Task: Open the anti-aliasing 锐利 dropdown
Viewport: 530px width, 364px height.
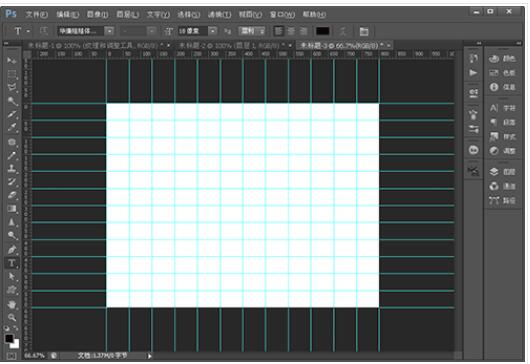Action: [x=252, y=31]
